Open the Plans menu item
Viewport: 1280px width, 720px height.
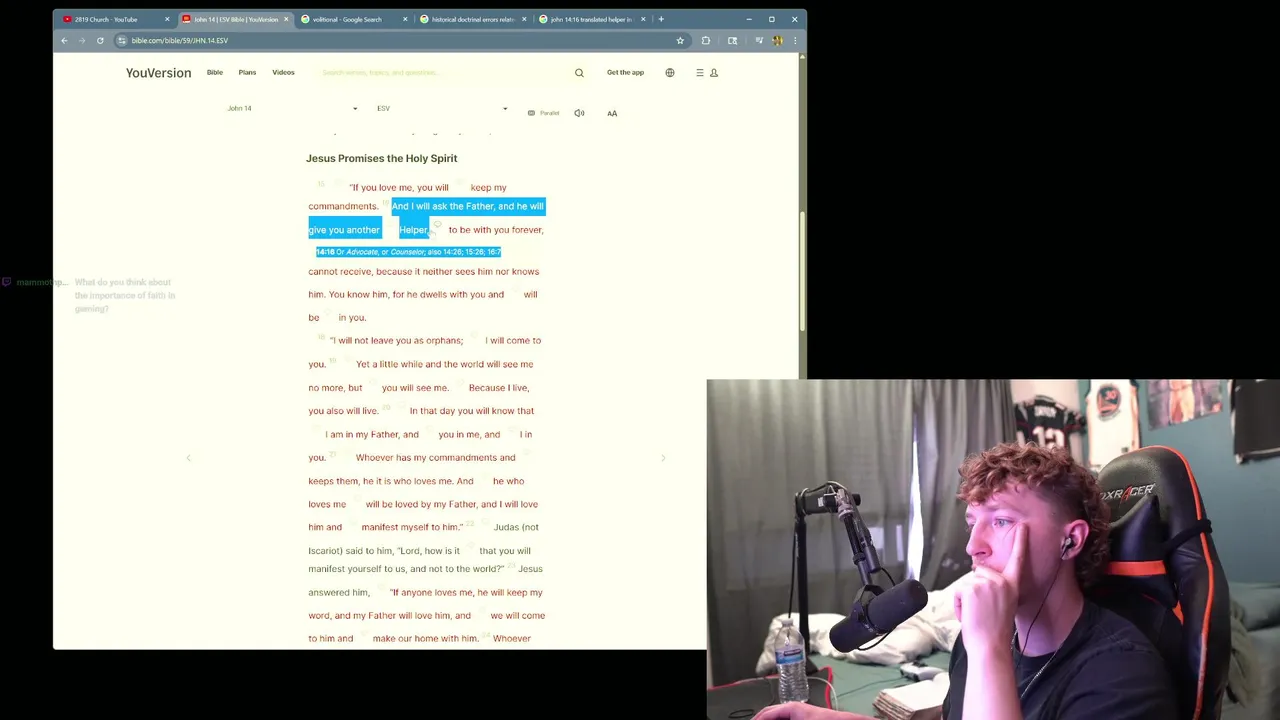click(x=247, y=72)
